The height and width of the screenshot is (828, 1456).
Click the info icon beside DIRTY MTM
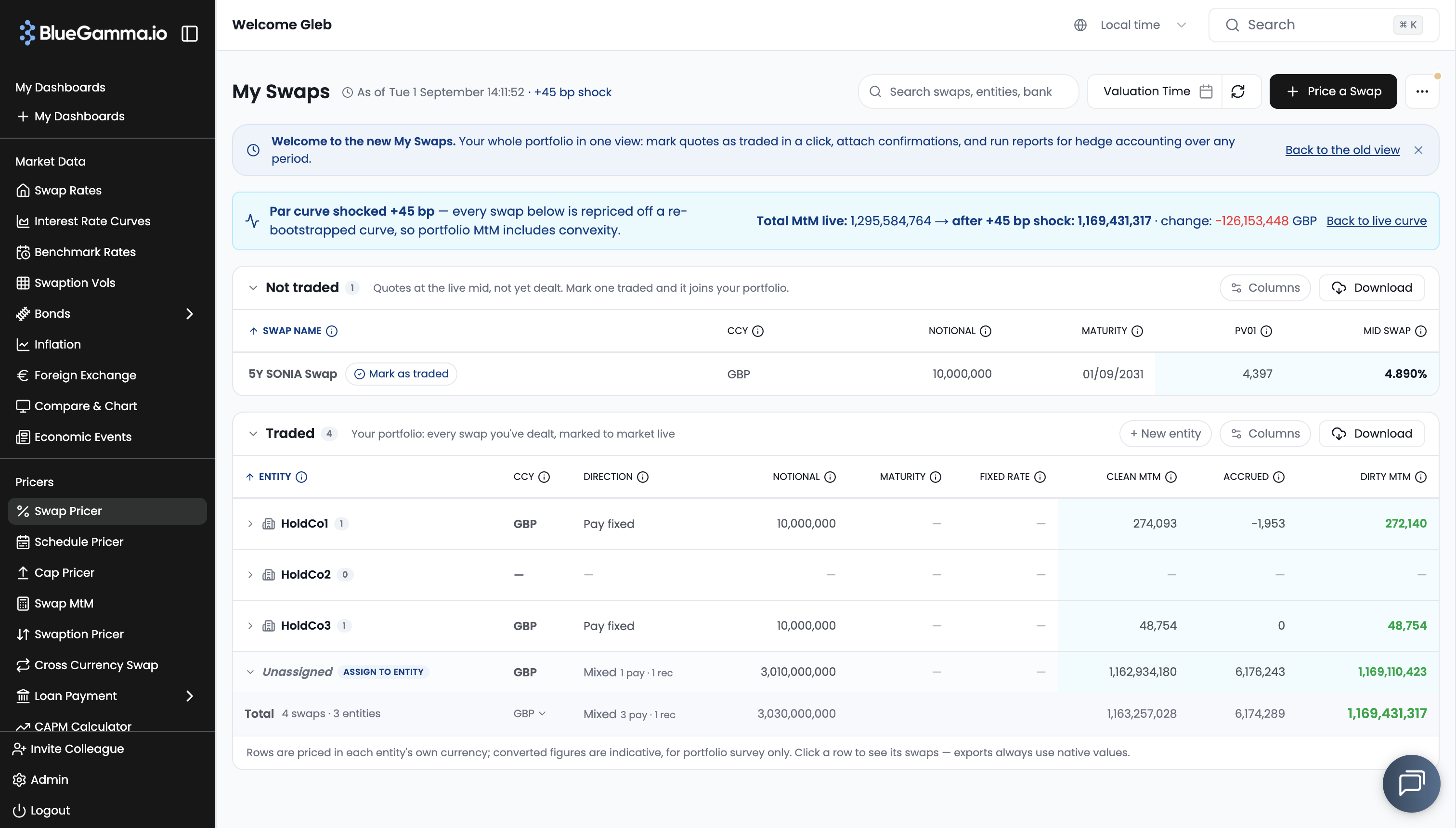(1421, 477)
